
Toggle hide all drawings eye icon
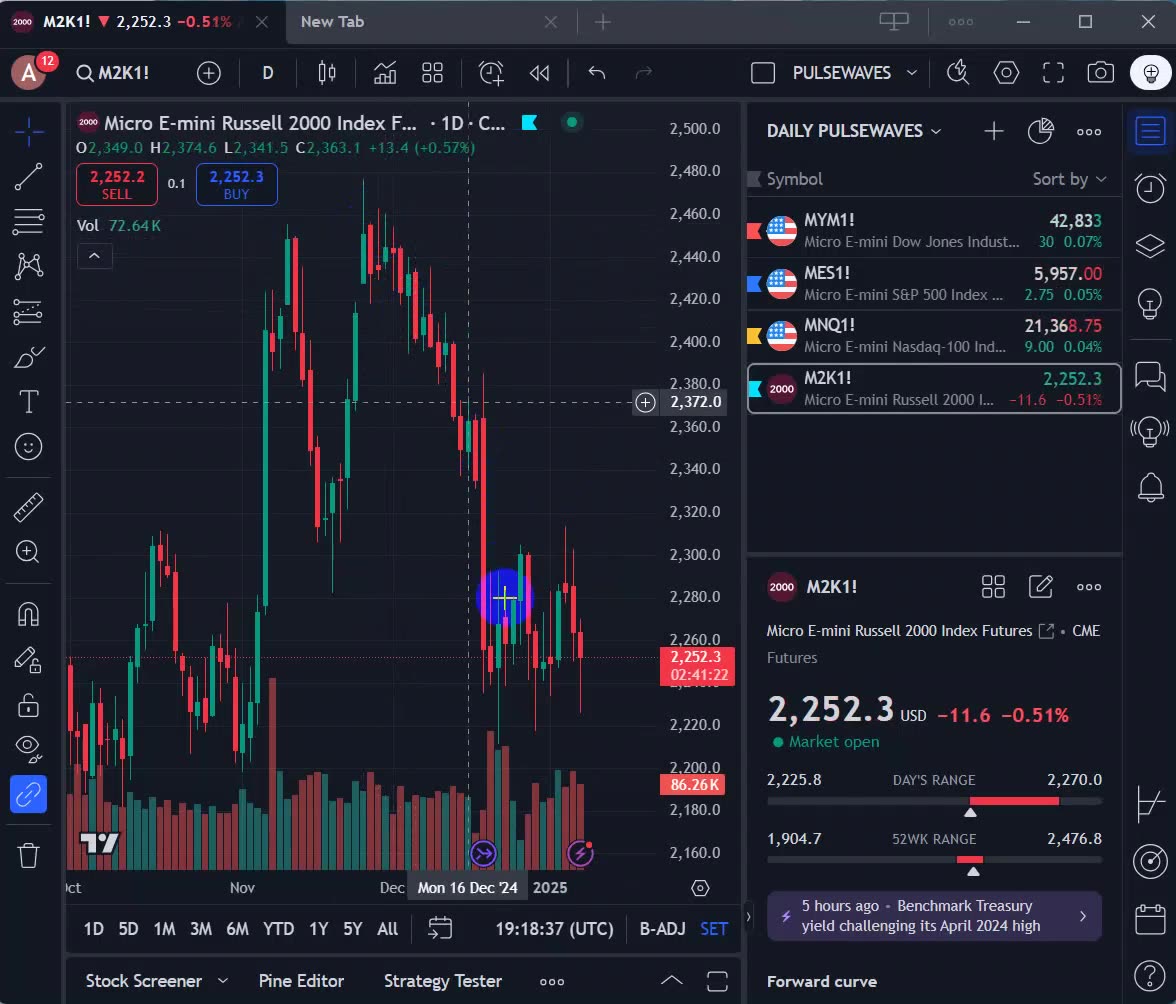[28, 748]
